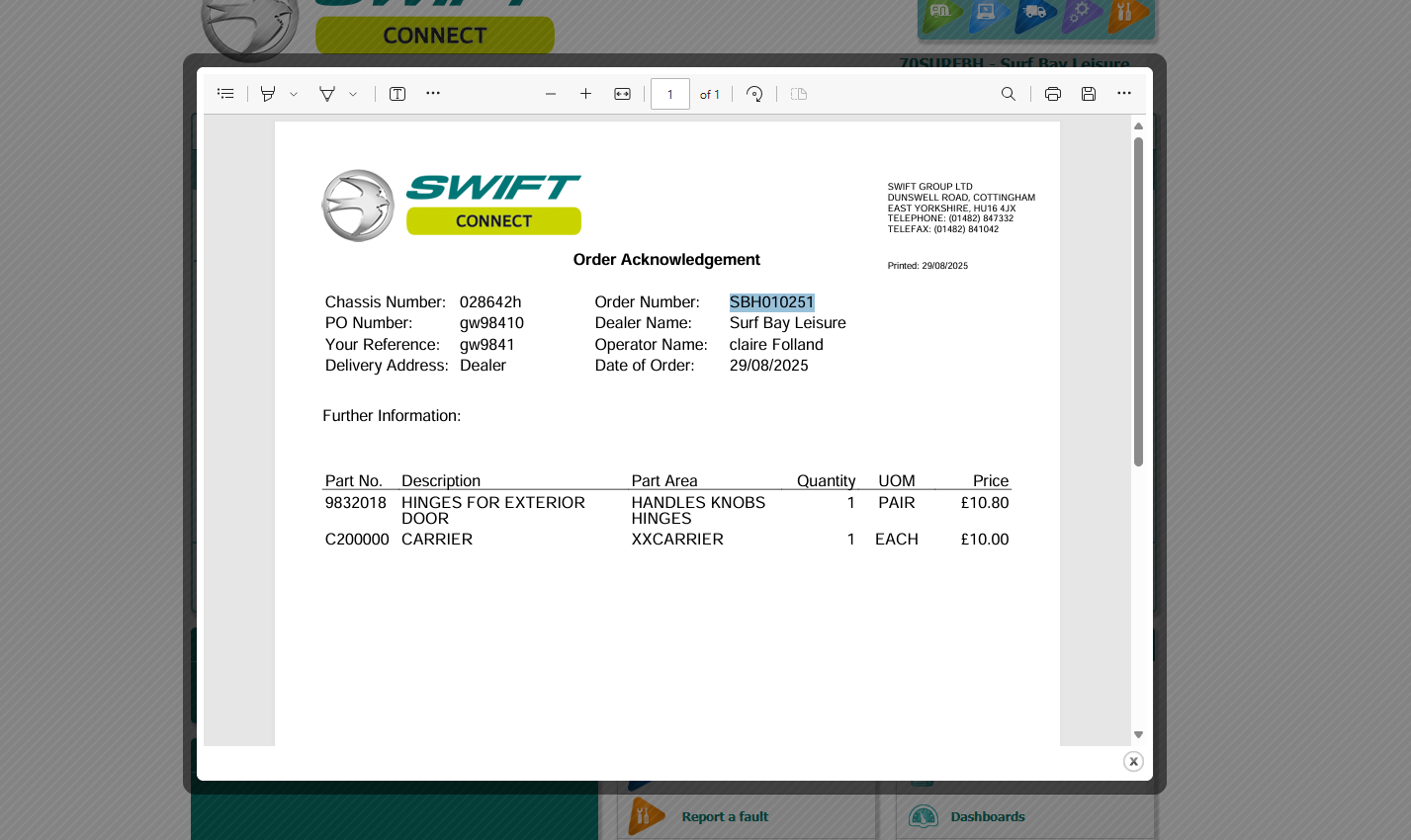Toggle fit to width view

[x=622, y=94]
